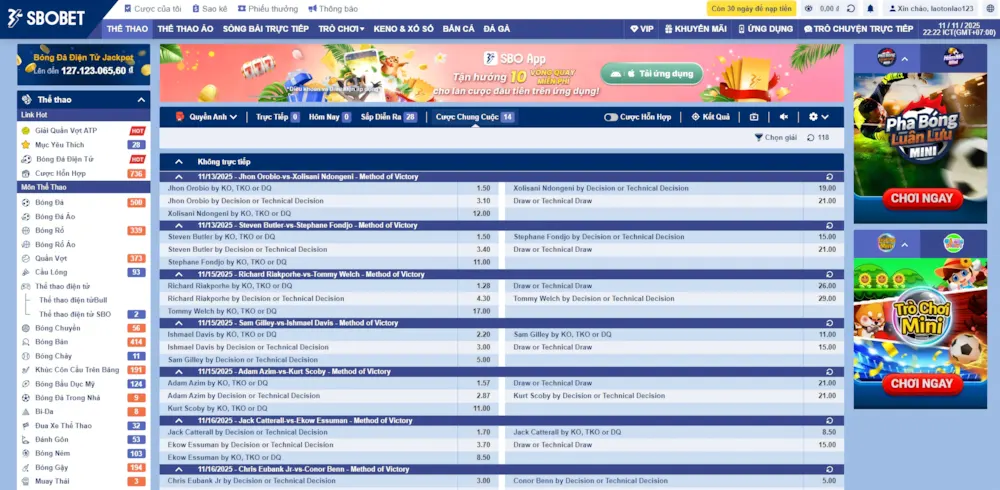
Task: Click the notification bell icon
Action: pos(870,8)
